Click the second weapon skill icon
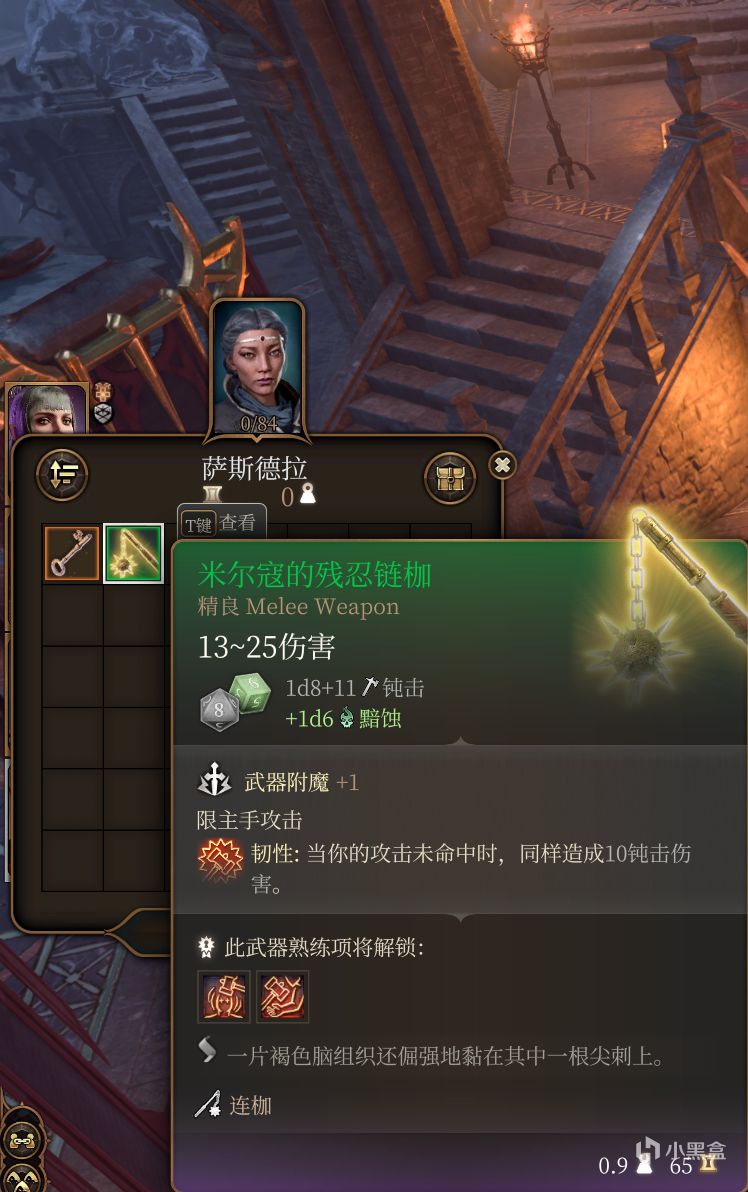Screen dimensions: 748x1192 (x=282, y=997)
